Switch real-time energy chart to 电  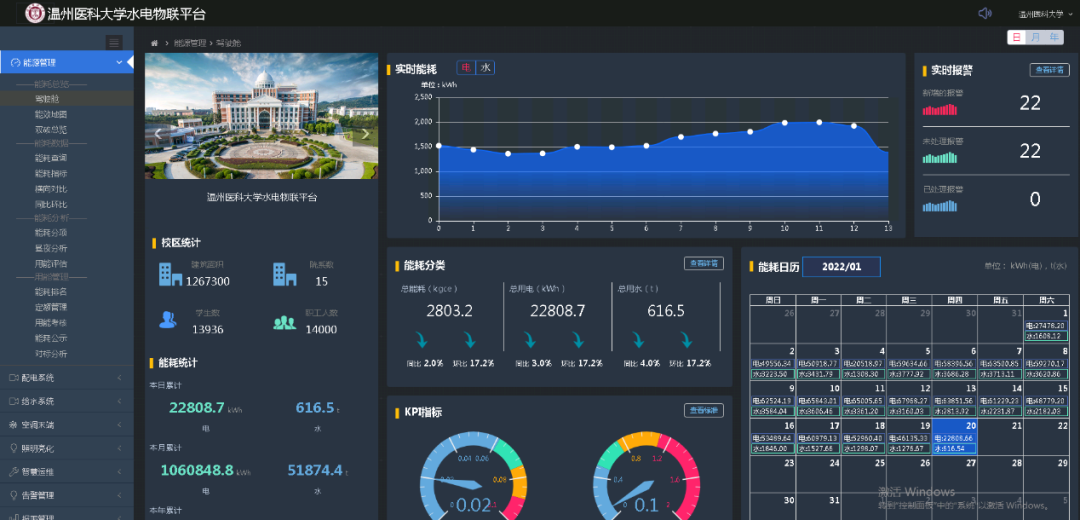(x=466, y=67)
